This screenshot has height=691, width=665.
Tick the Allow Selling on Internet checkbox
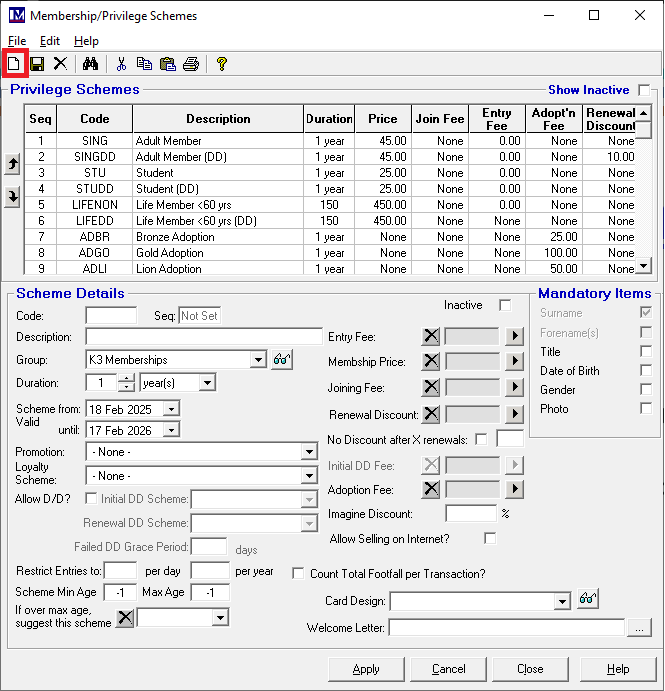(490, 538)
